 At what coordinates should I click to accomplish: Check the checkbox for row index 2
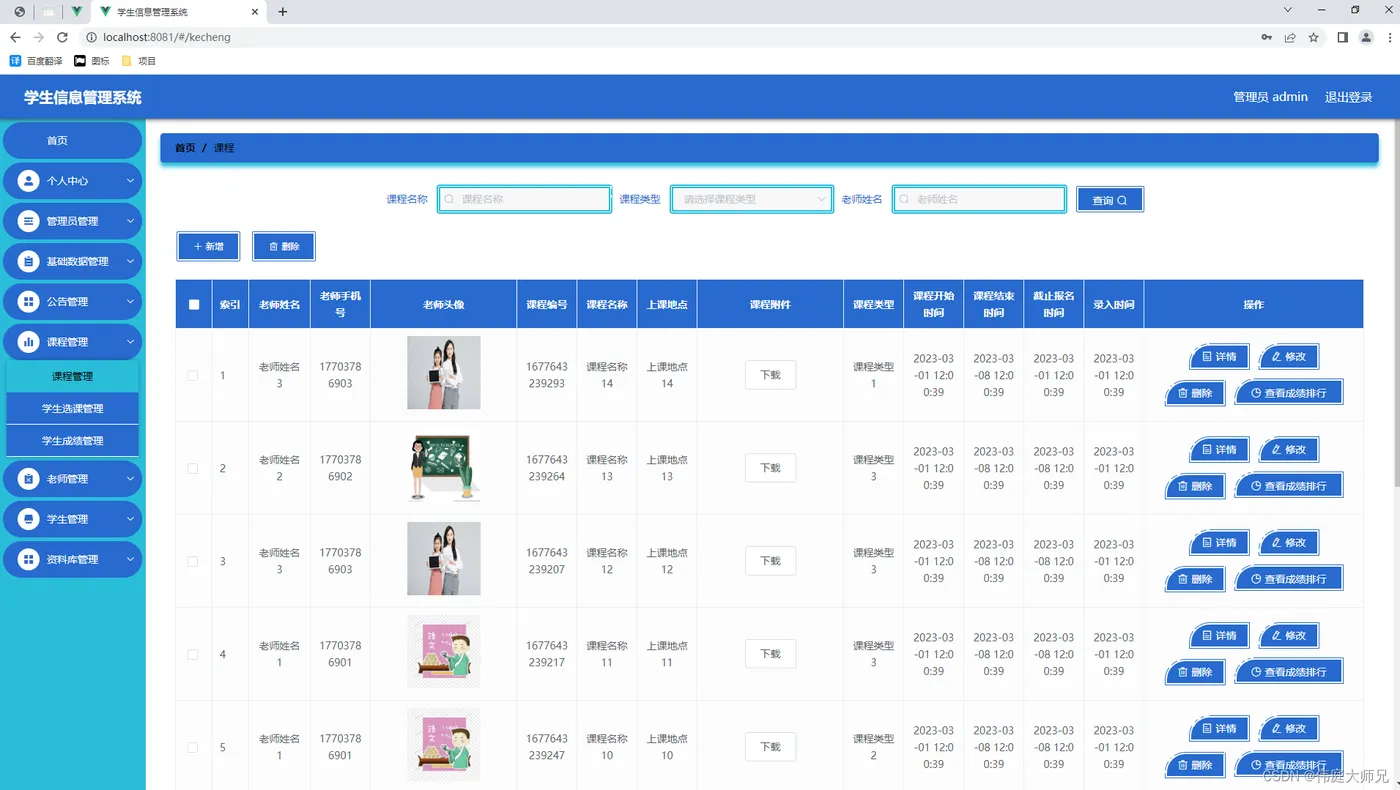click(193, 469)
